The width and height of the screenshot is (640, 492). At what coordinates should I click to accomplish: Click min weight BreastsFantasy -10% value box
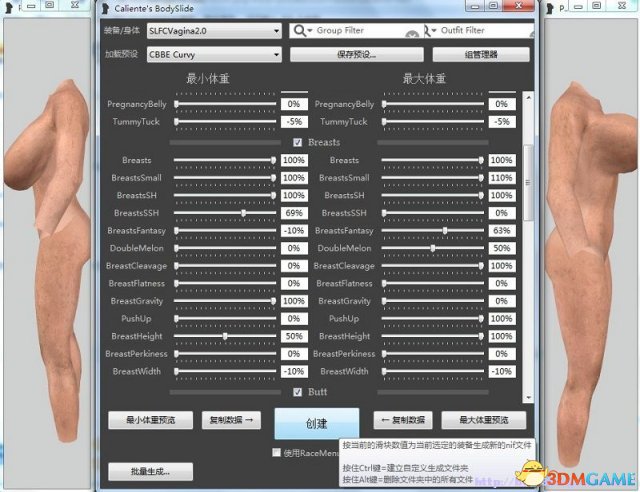pos(294,230)
